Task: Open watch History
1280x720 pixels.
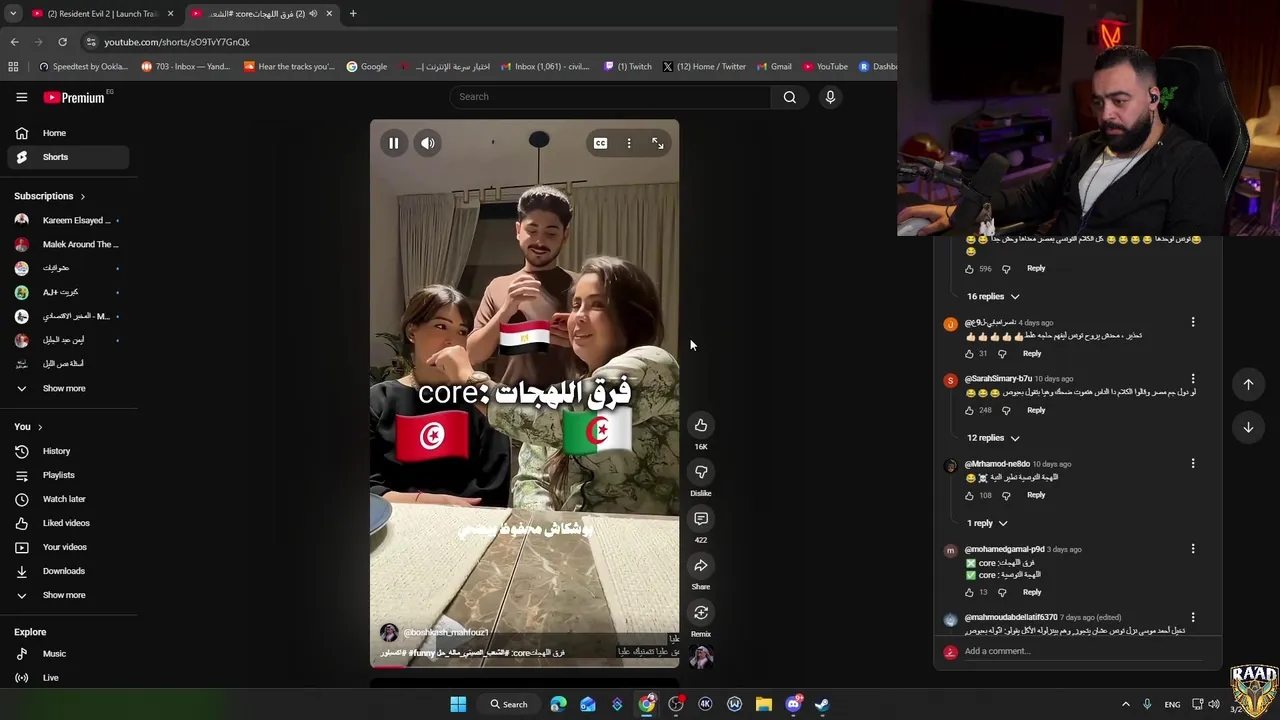Action: click(69, 451)
